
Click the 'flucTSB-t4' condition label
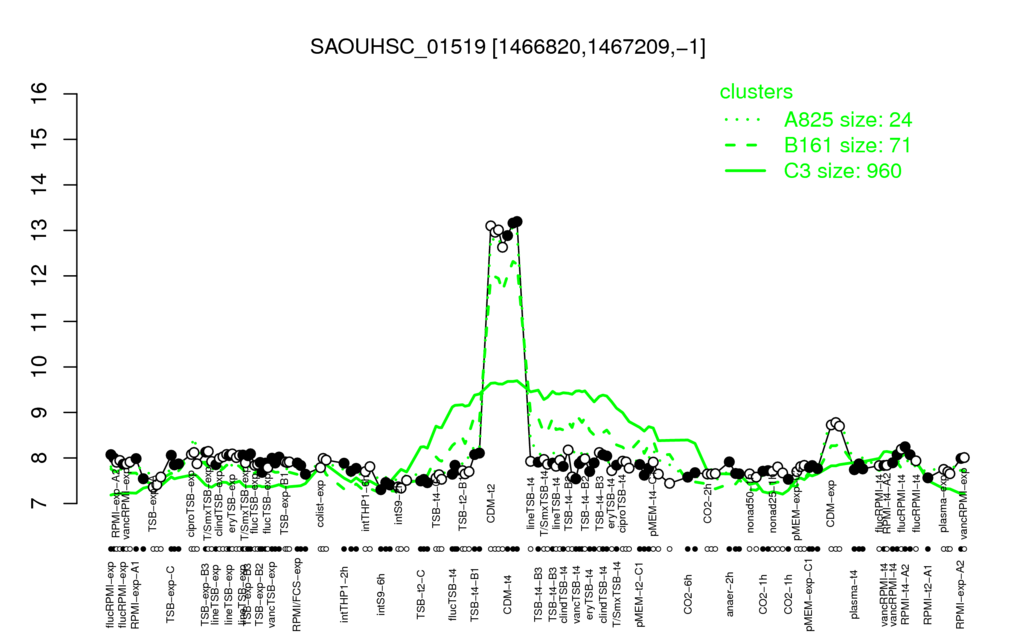tap(453, 594)
